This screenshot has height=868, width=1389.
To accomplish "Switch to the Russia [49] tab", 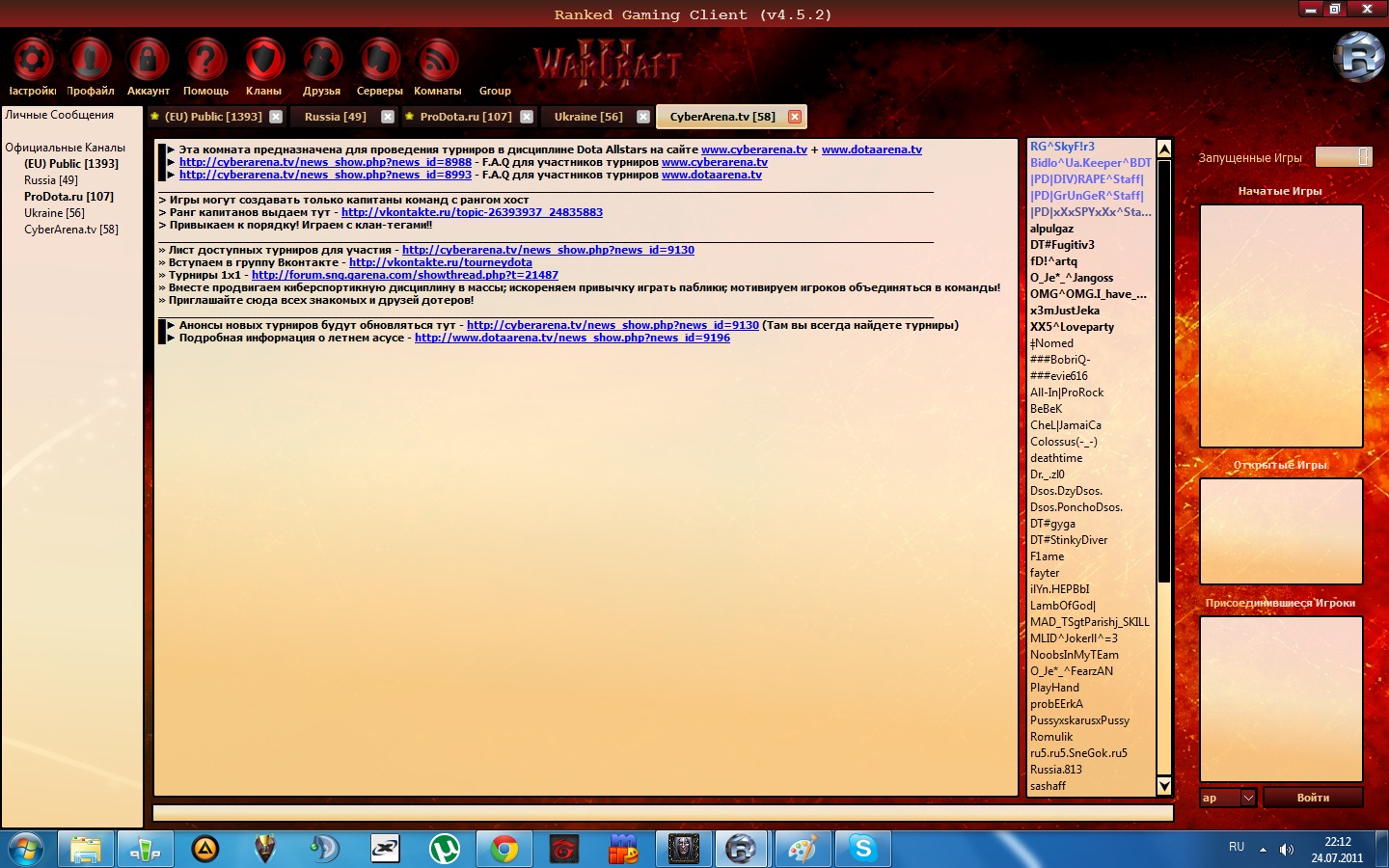I will (335, 117).
